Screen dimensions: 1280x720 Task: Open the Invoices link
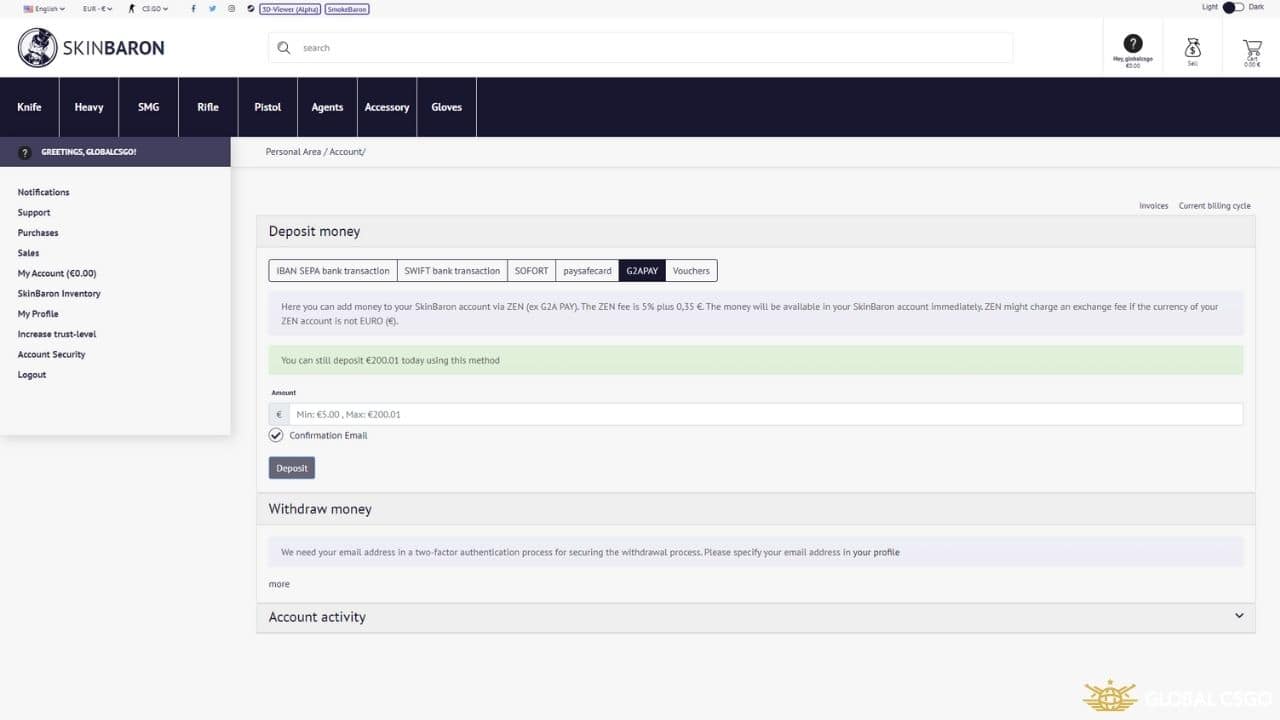tap(1154, 206)
